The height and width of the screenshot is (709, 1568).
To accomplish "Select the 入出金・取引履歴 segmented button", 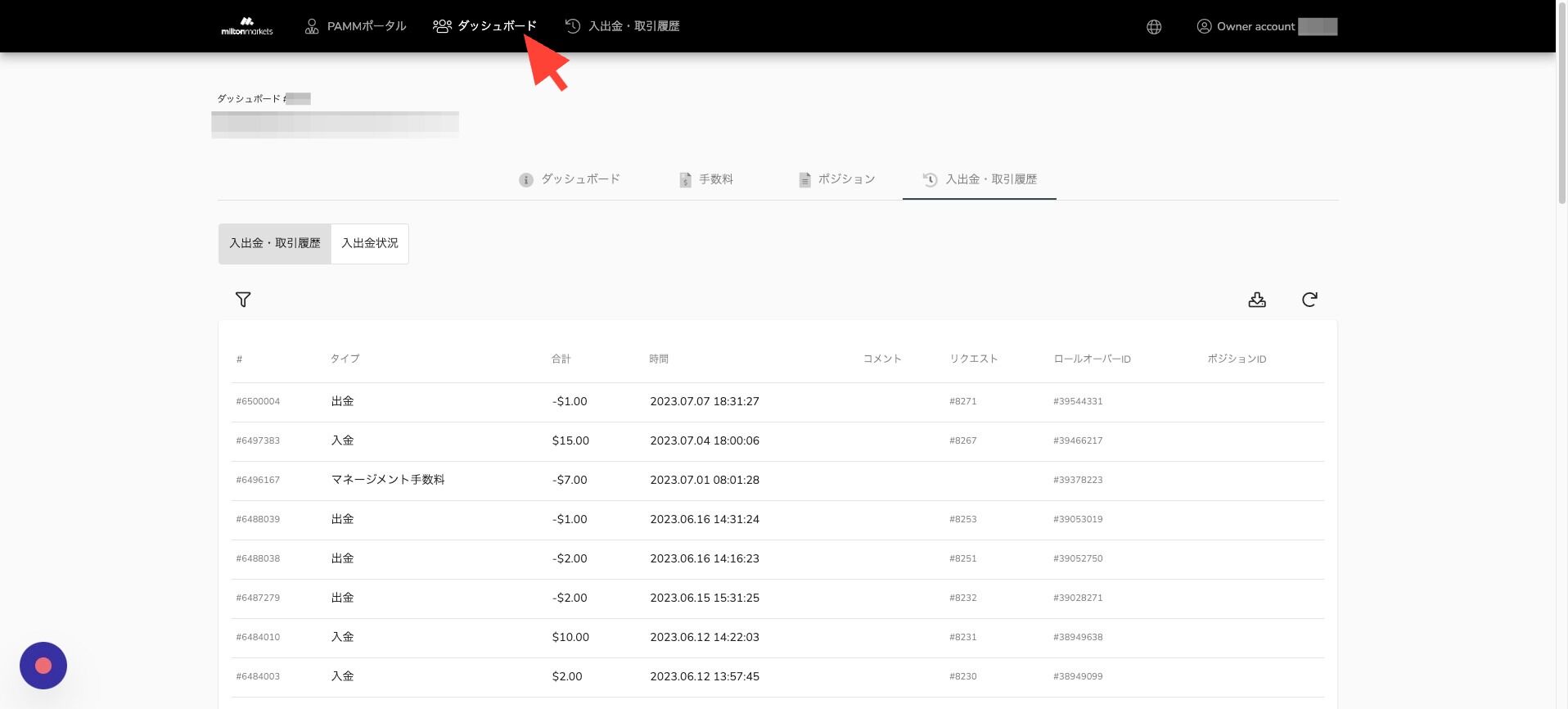I will tap(275, 244).
